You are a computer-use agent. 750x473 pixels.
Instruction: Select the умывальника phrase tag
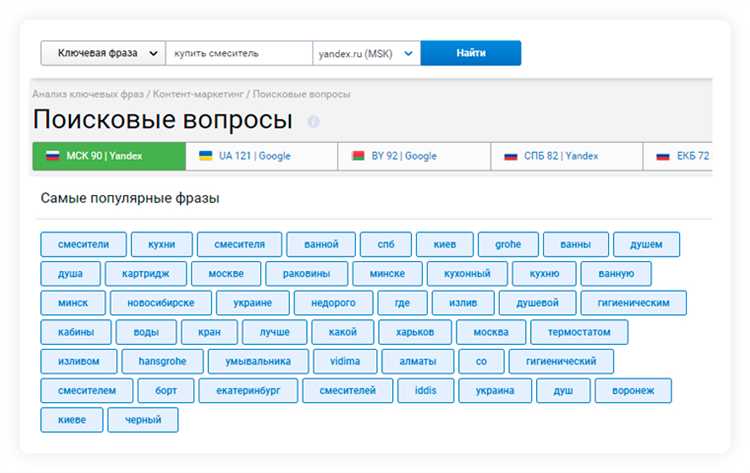point(258,361)
